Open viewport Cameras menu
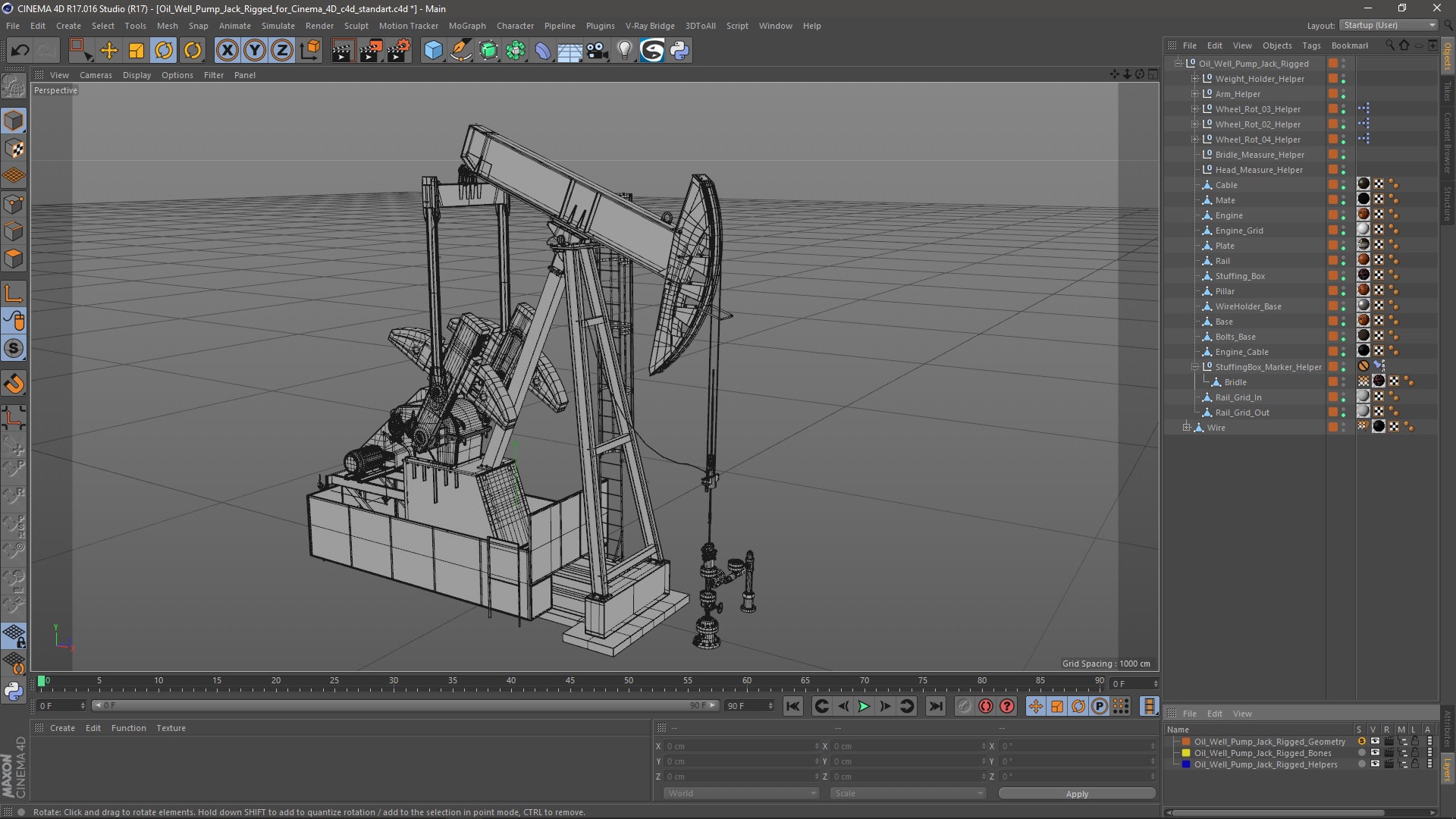The image size is (1456, 819). (96, 75)
